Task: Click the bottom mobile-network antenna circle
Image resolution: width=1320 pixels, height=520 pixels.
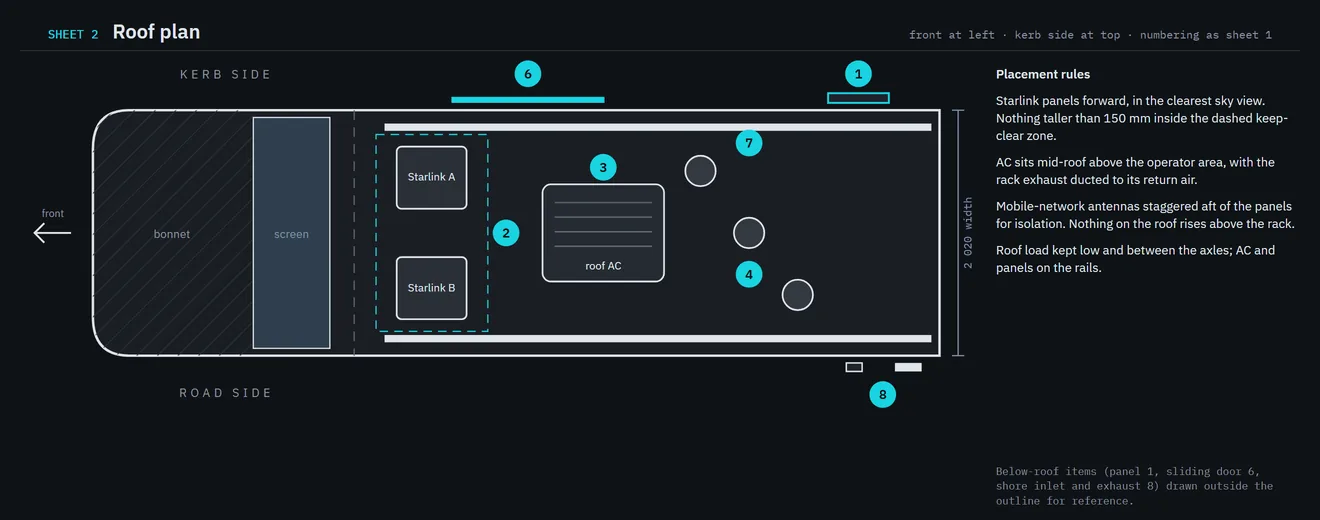Action: tap(797, 295)
